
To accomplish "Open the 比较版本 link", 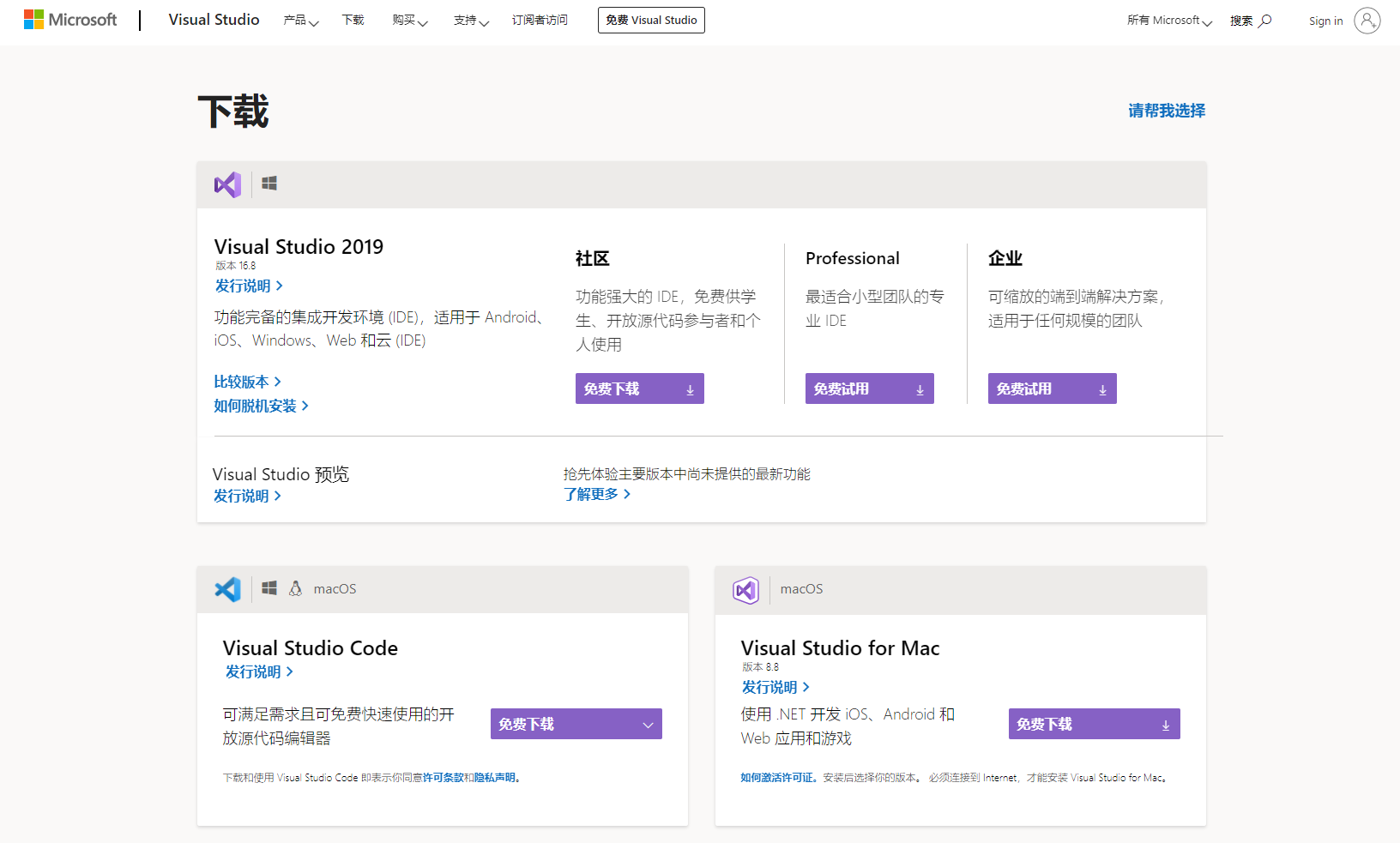I will point(248,382).
